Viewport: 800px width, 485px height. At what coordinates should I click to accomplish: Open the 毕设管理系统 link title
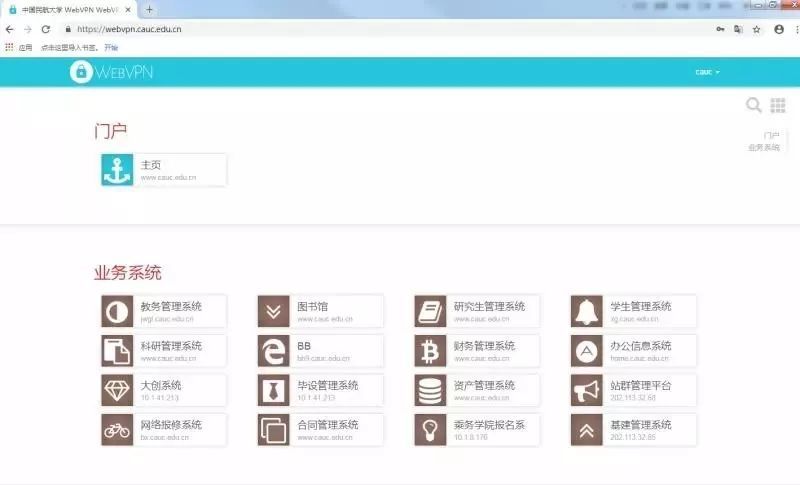coord(328,386)
